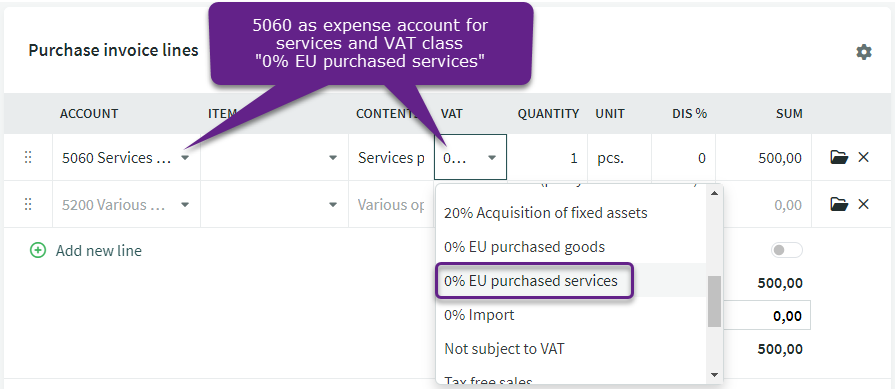The width and height of the screenshot is (895, 389).
Task: Click the Add new line link
Action: click(99, 250)
